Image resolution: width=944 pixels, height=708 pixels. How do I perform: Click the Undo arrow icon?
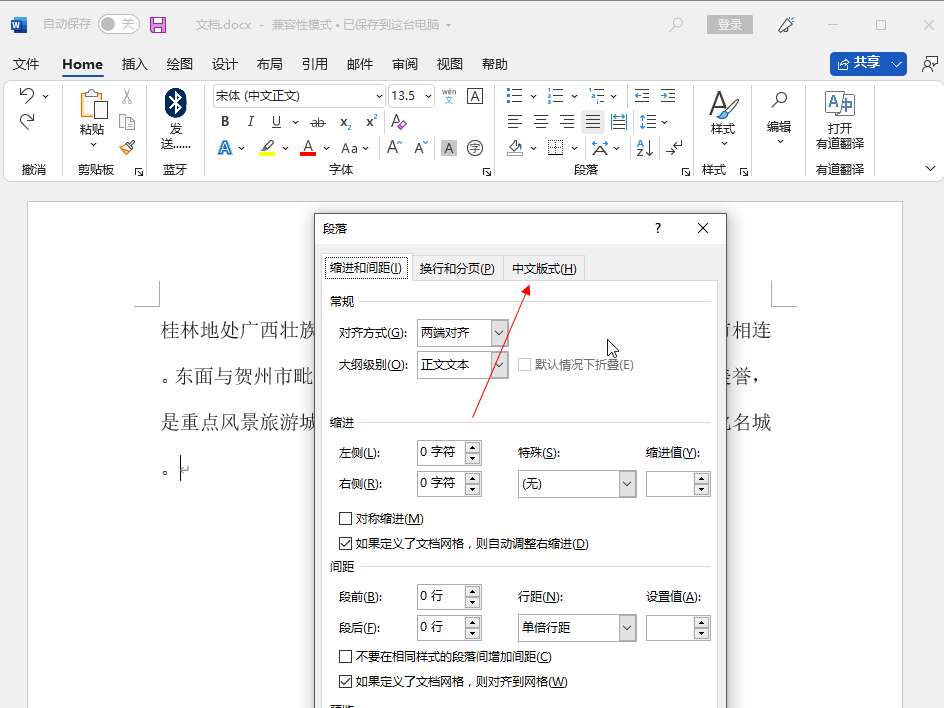click(27, 95)
